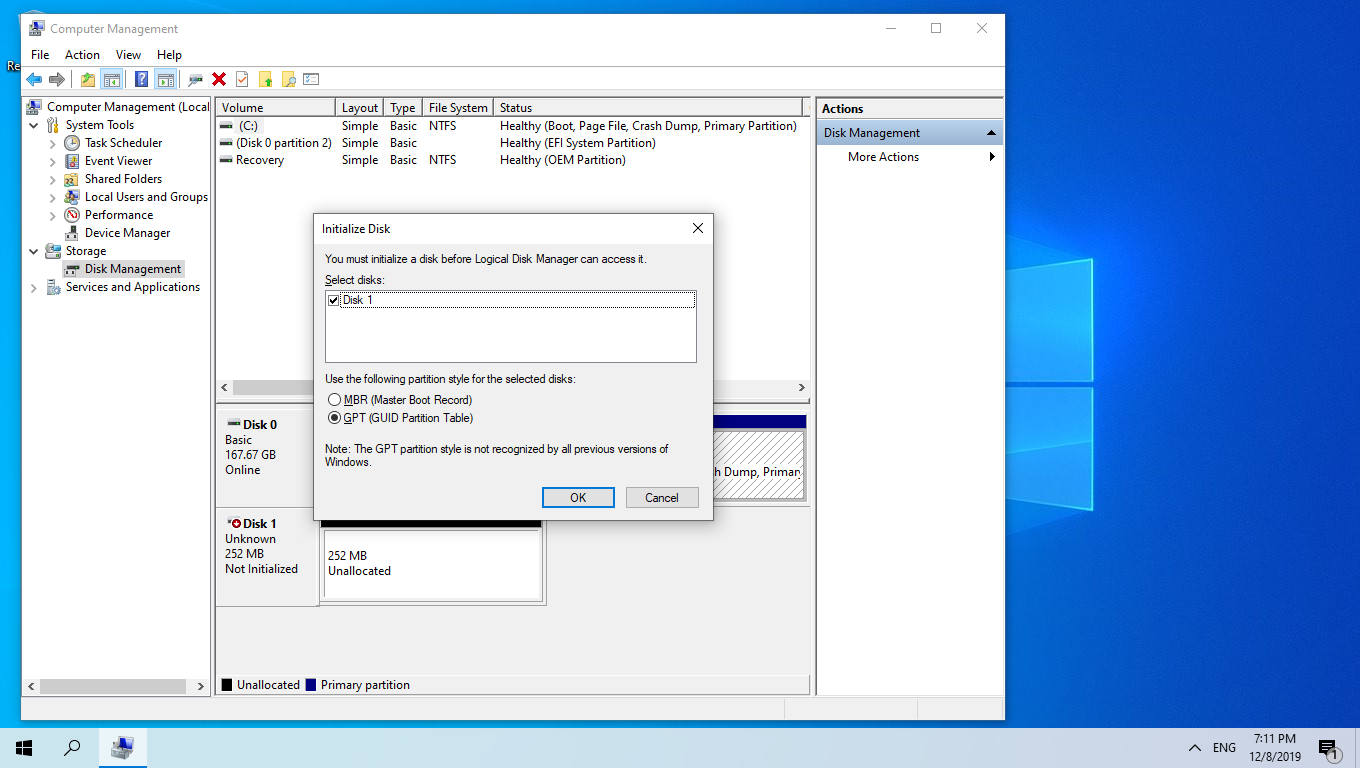Select Shared Folders tree item
The image size is (1360, 768).
pos(123,179)
